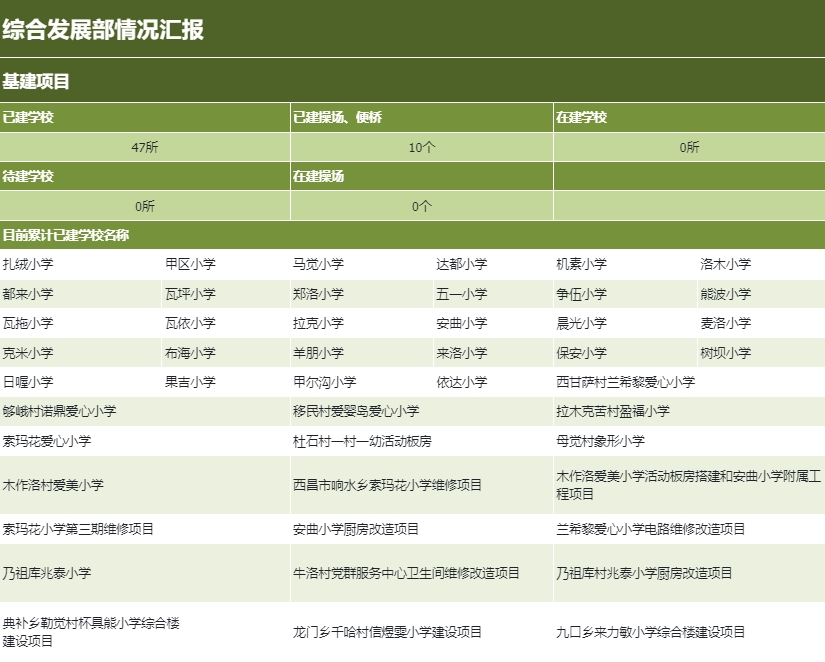Viewport: 825px width, 662px height.
Task: Select the 乃祖库兆泰小学 cell
Action: coord(145,573)
